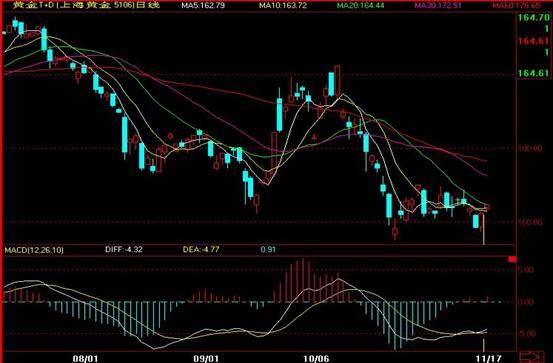Click the chart title 黄金T+D 日线
Screen dimensions: 553x363
[x=86, y=5]
